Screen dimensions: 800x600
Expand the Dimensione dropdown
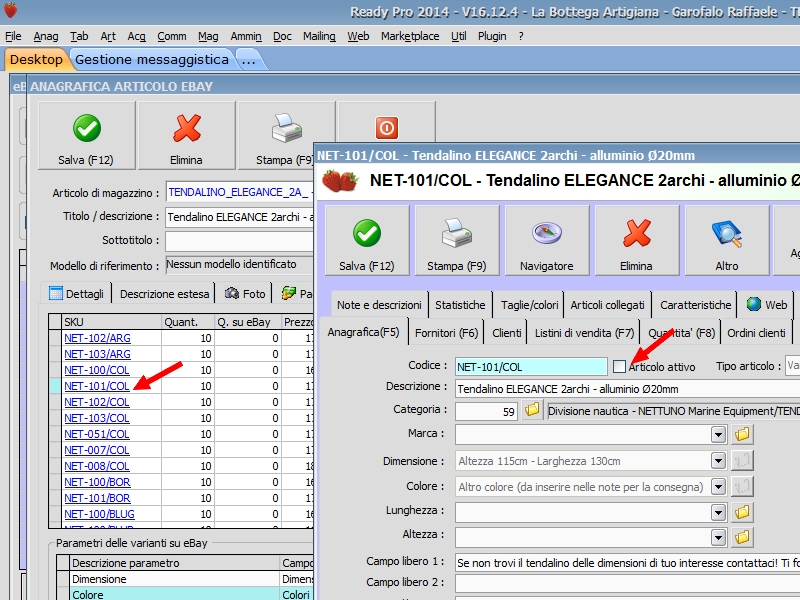[x=718, y=461]
